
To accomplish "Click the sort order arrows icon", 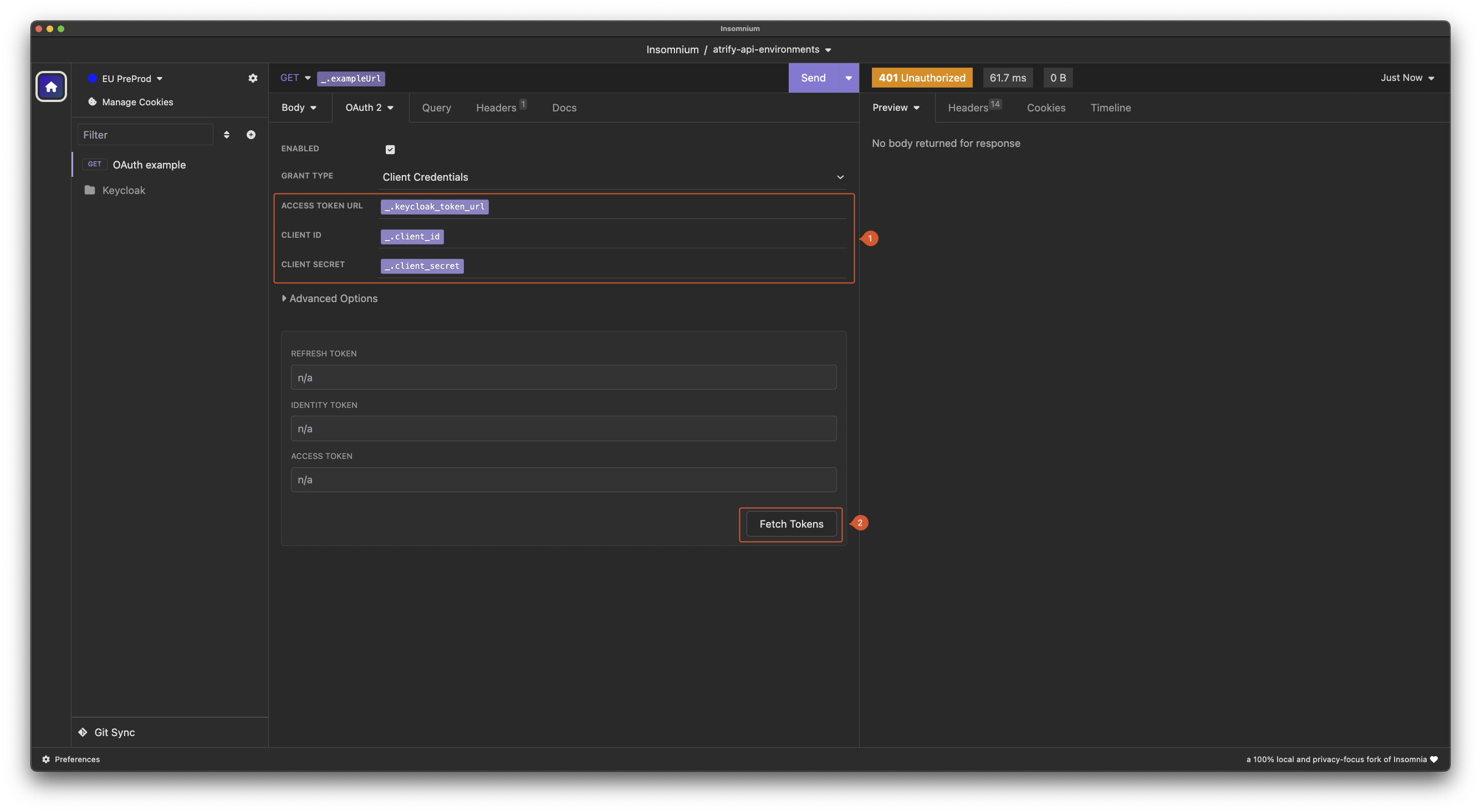I will coord(227,135).
